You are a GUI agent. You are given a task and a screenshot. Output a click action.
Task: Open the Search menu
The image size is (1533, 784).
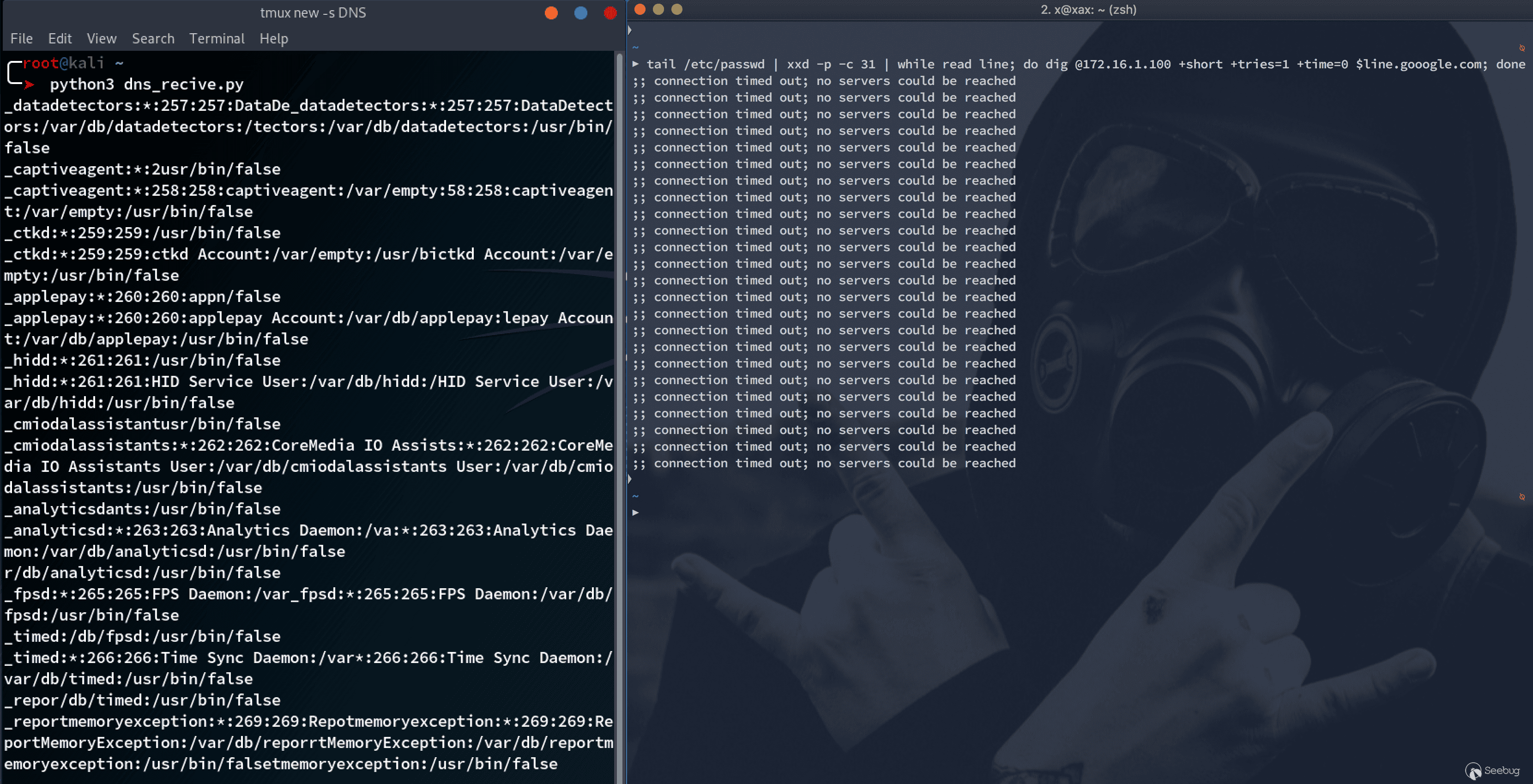coord(153,38)
